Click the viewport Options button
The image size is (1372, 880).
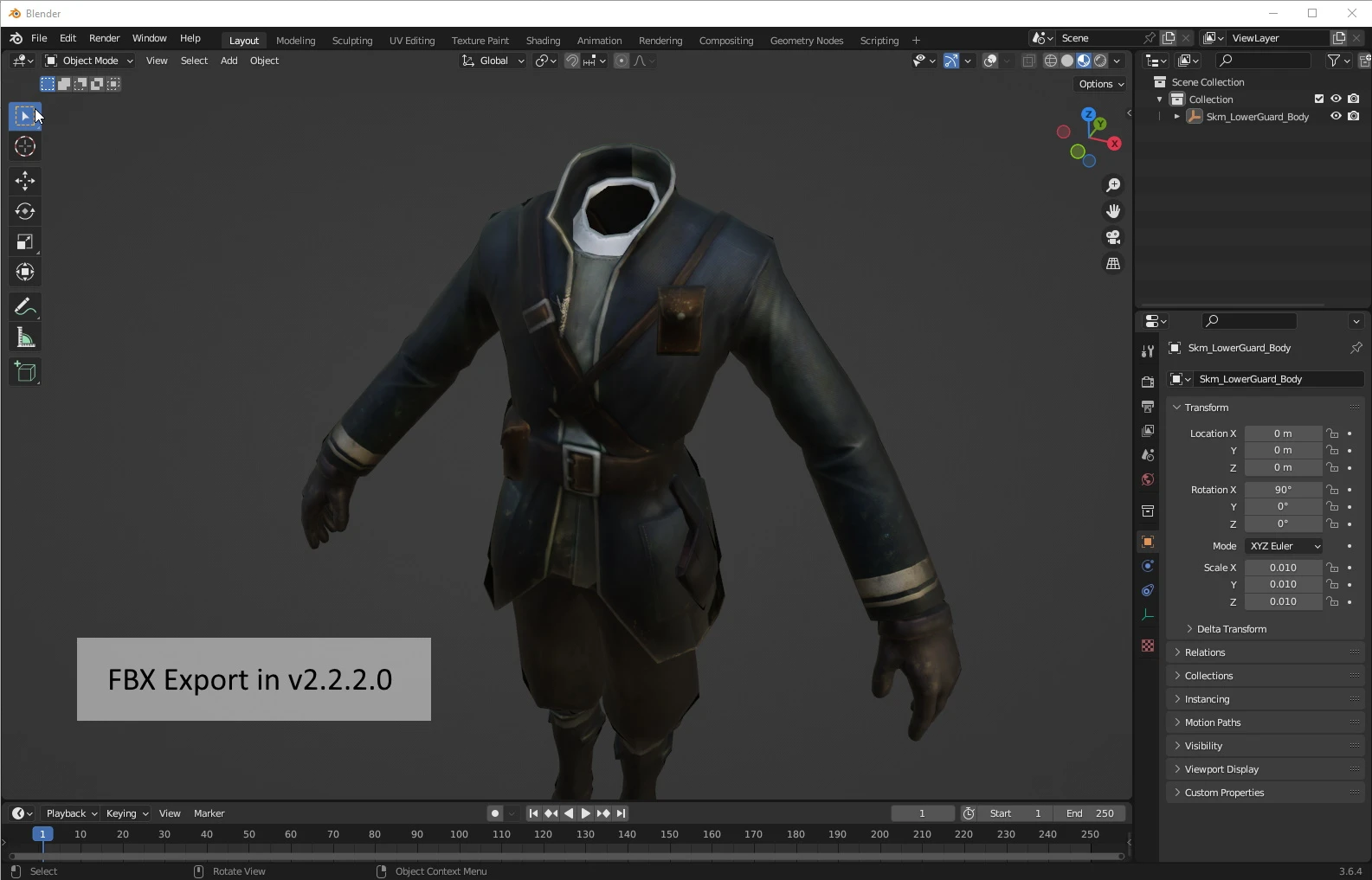pyautogui.click(x=1101, y=84)
